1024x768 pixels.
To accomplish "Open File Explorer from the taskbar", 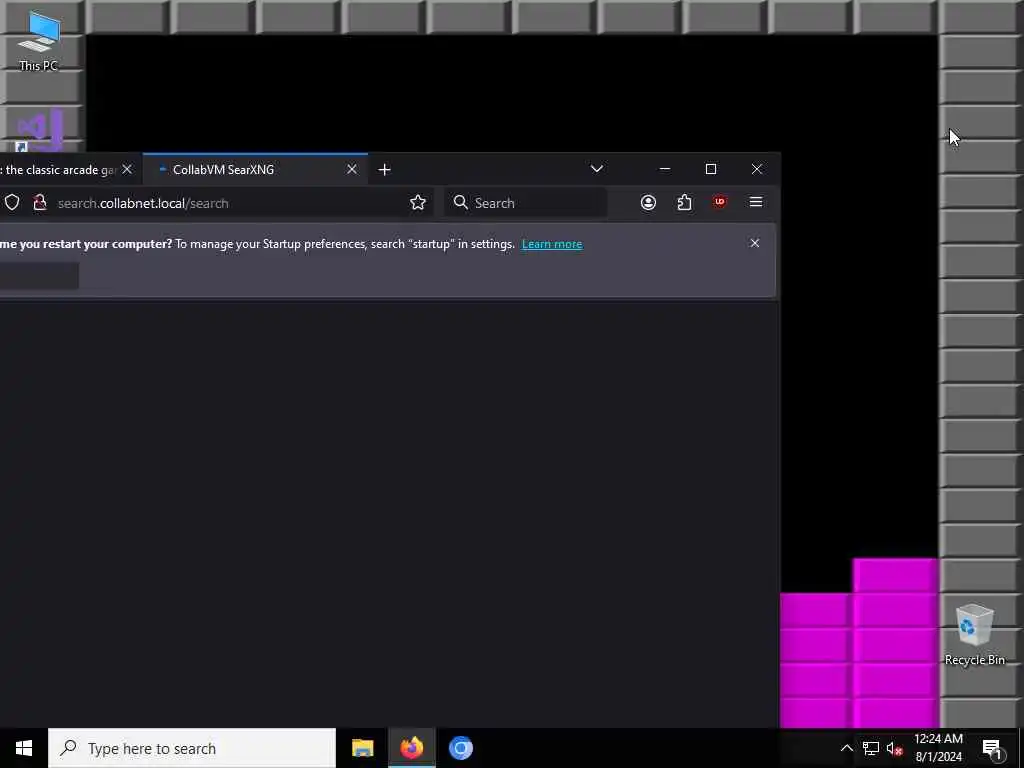I will [362, 748].
